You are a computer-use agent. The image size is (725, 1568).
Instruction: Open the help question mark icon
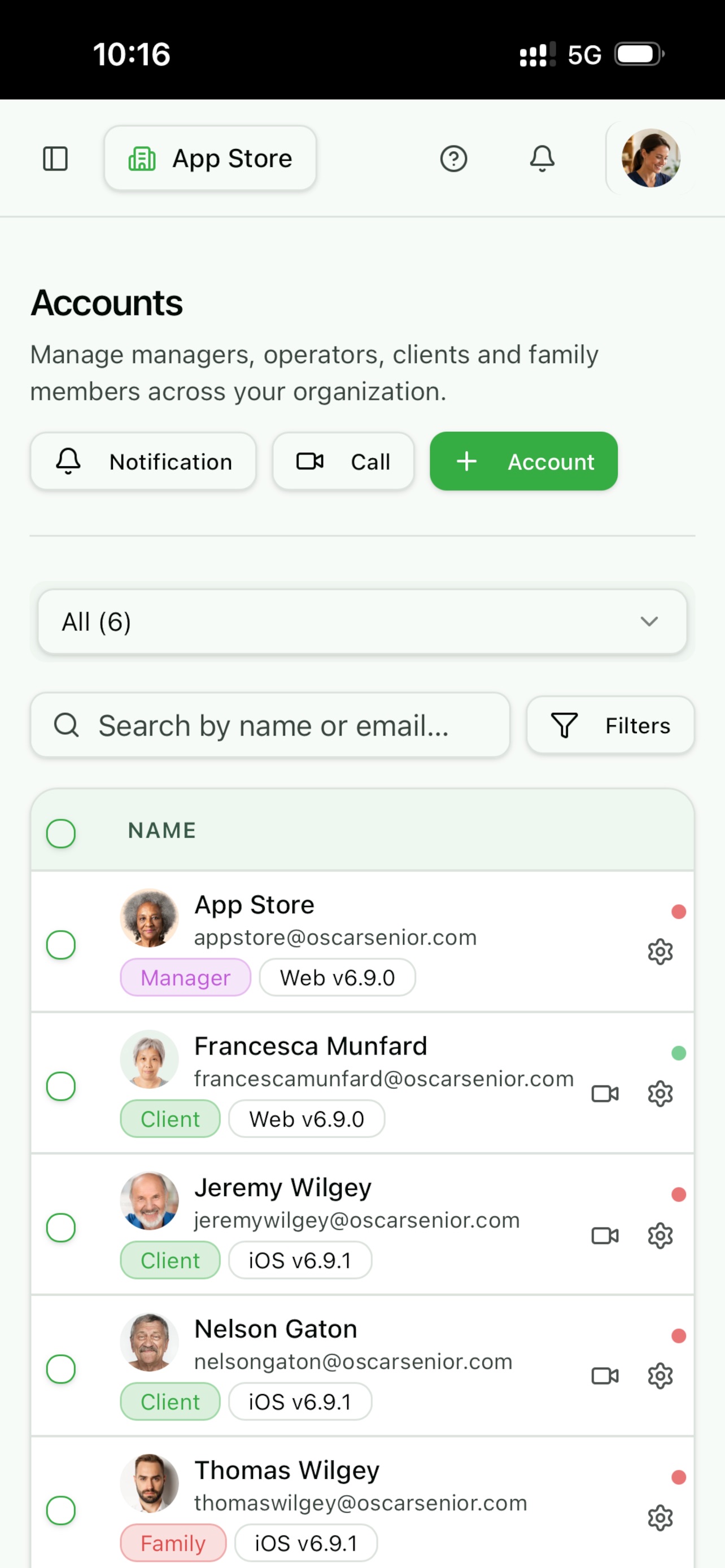[453, 159]
